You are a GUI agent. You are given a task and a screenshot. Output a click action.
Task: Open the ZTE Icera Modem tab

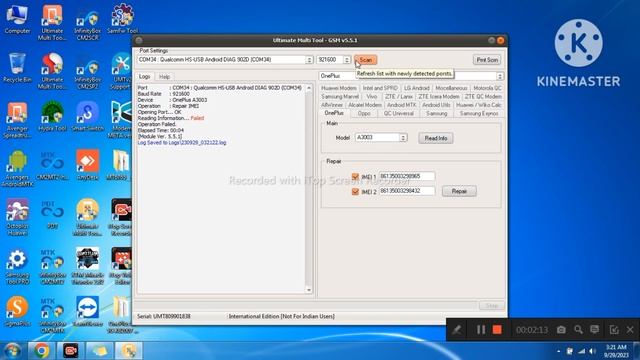click(x=439, y=97)
